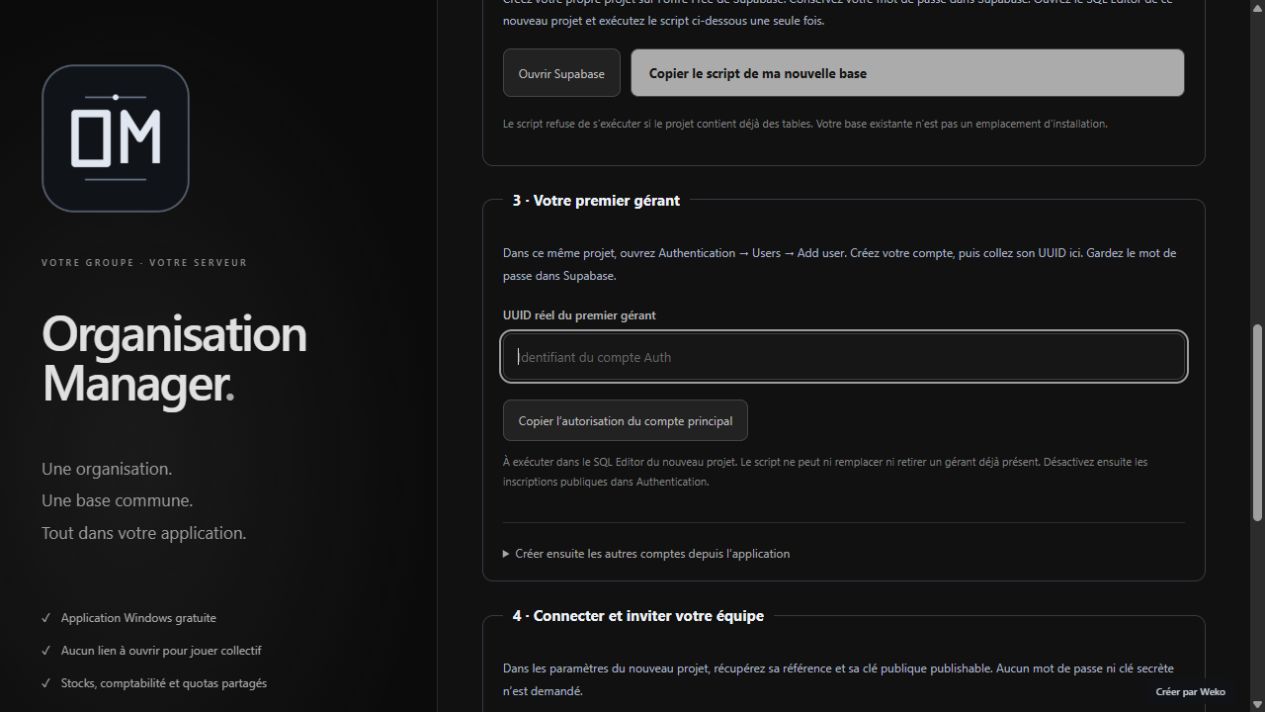Click the Organisation Manager heading
Viewport: 1265px width, 712px height.
pos(174,358)
